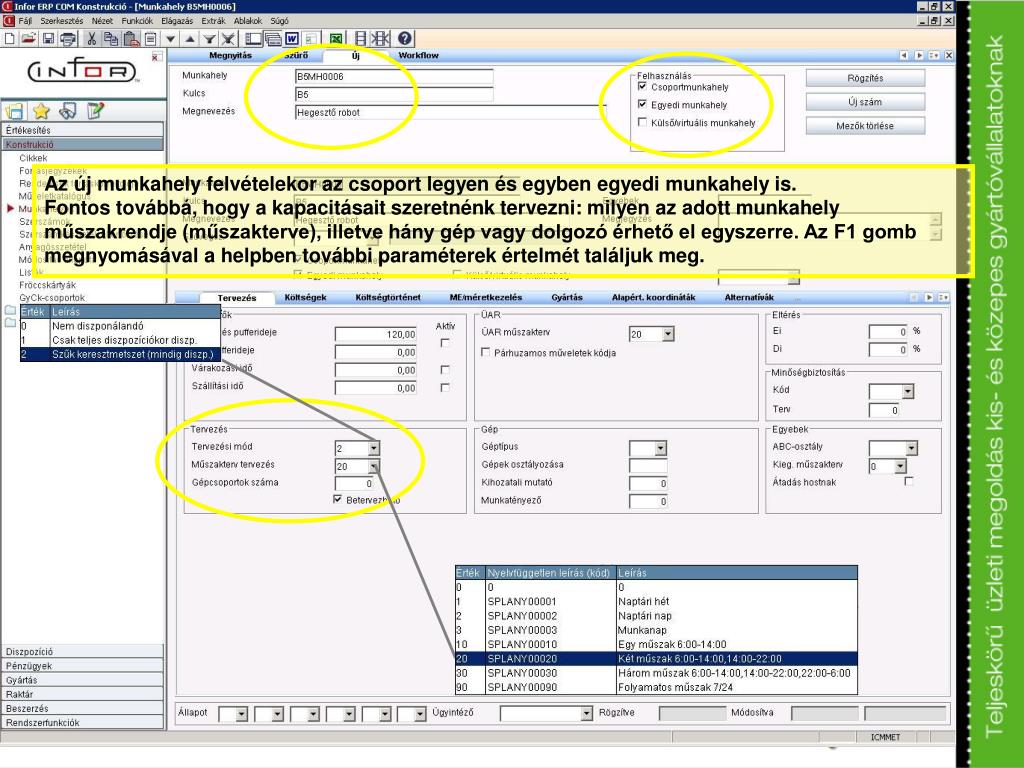This screenshot has width=1024, height=768.
Task: Enable the Átadás hostnak checkbox
Action: tap(908, 481)
